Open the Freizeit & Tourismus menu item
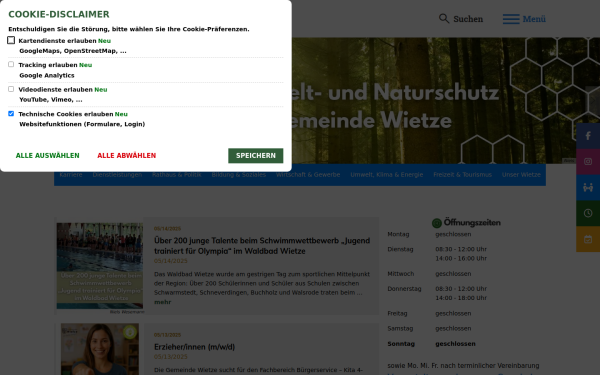The image size is (600, 375). [462, 174]
